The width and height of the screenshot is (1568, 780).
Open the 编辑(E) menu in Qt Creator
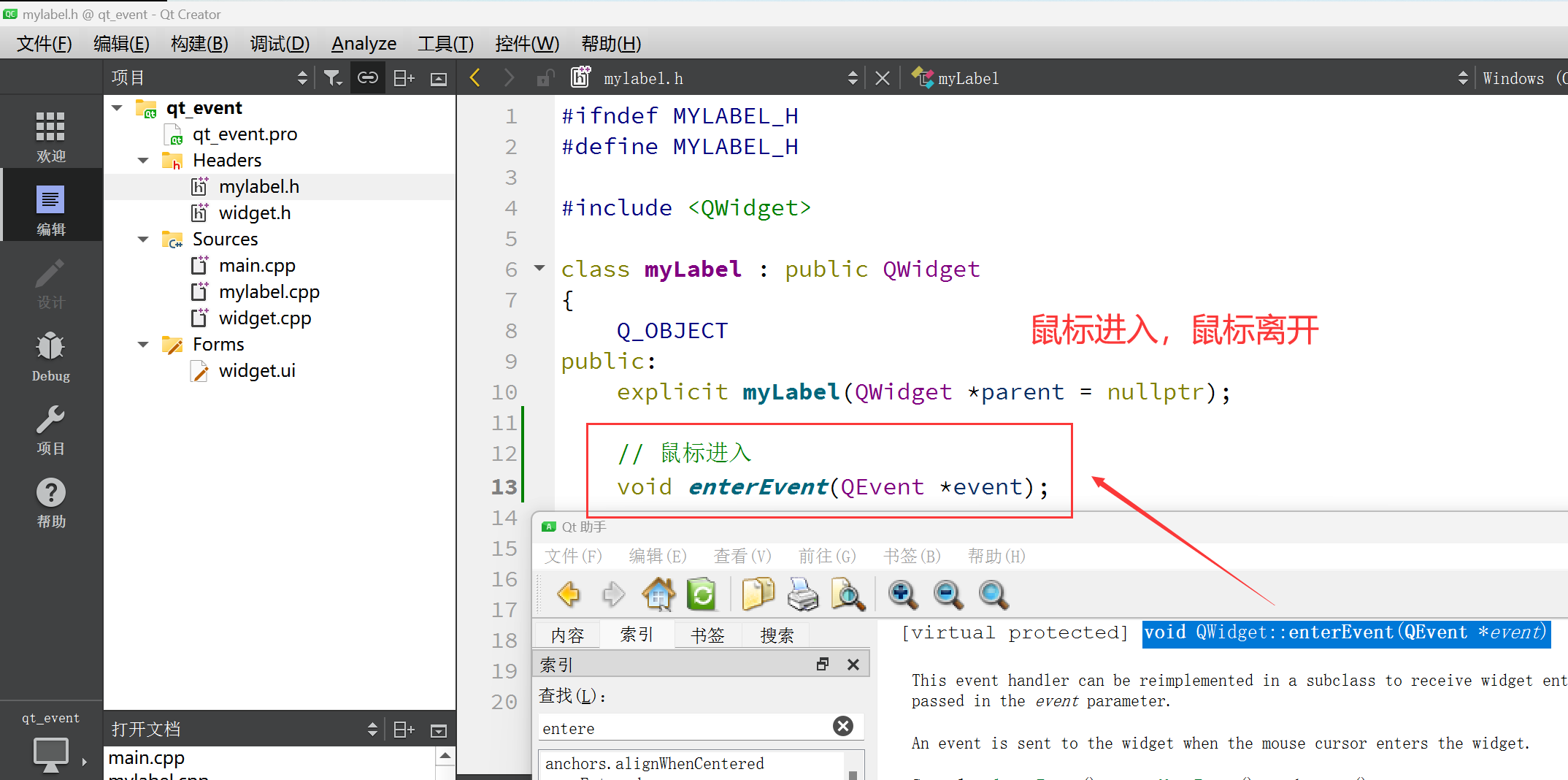pos(121,44)
